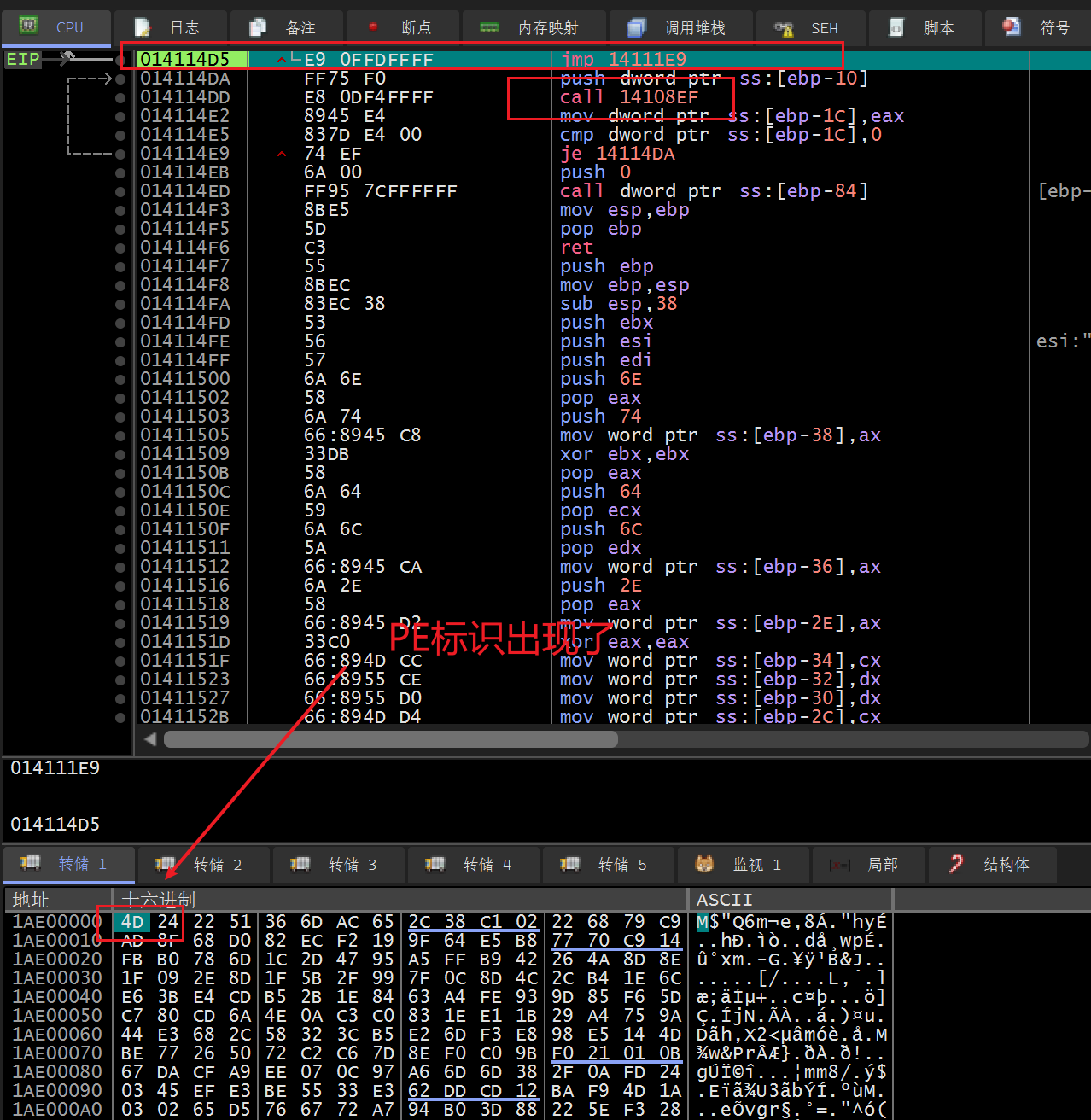
Task: Select the current instruction row 014114D5
Action: tap(612, 60)
